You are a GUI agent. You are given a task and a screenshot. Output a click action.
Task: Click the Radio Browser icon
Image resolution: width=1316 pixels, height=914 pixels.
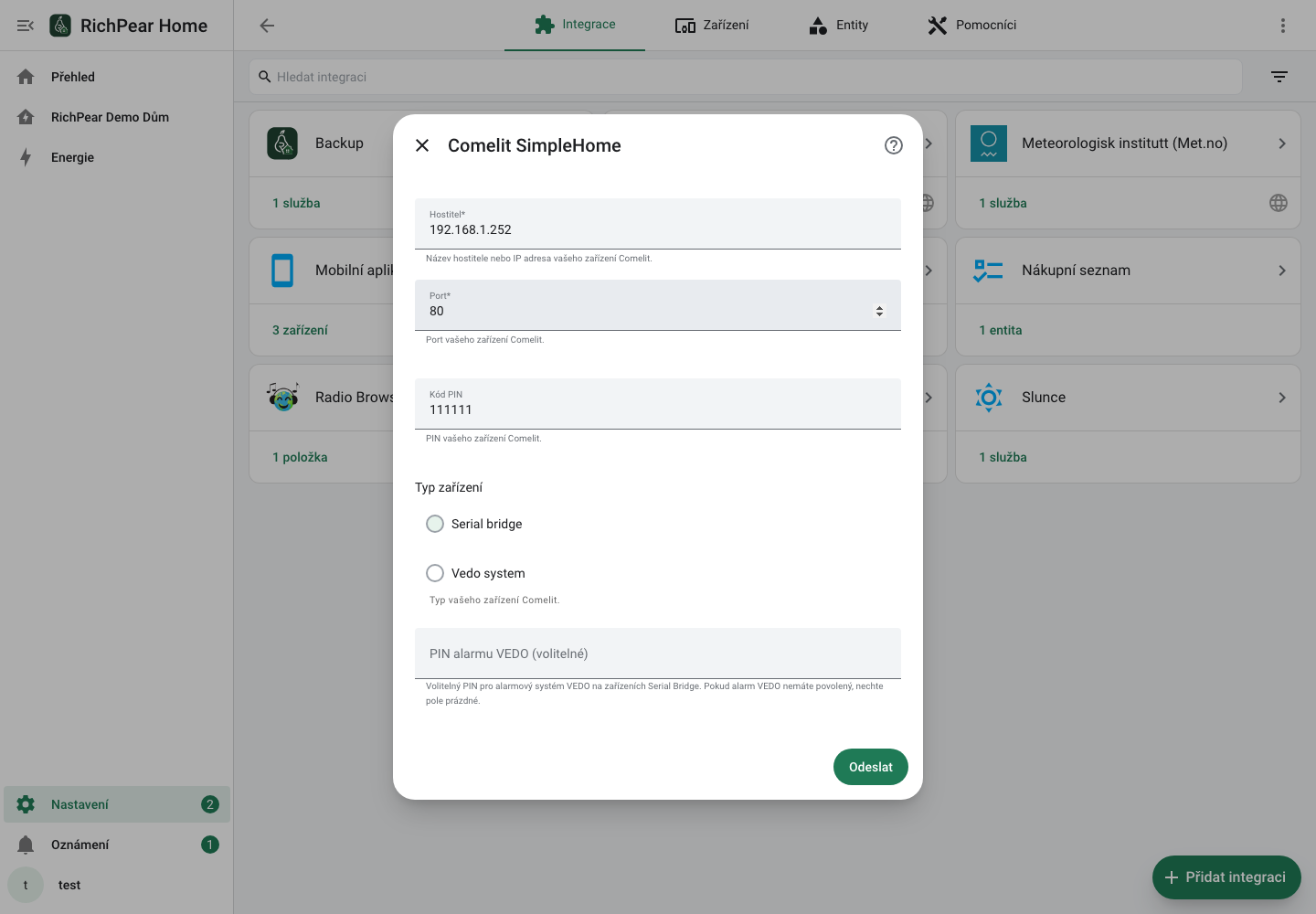[282, 398]
